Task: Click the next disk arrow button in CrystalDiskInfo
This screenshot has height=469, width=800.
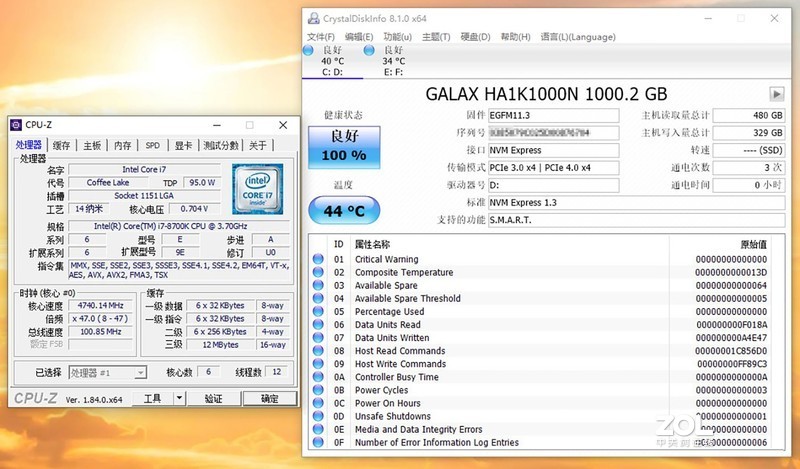Action: tap(777, 94)
